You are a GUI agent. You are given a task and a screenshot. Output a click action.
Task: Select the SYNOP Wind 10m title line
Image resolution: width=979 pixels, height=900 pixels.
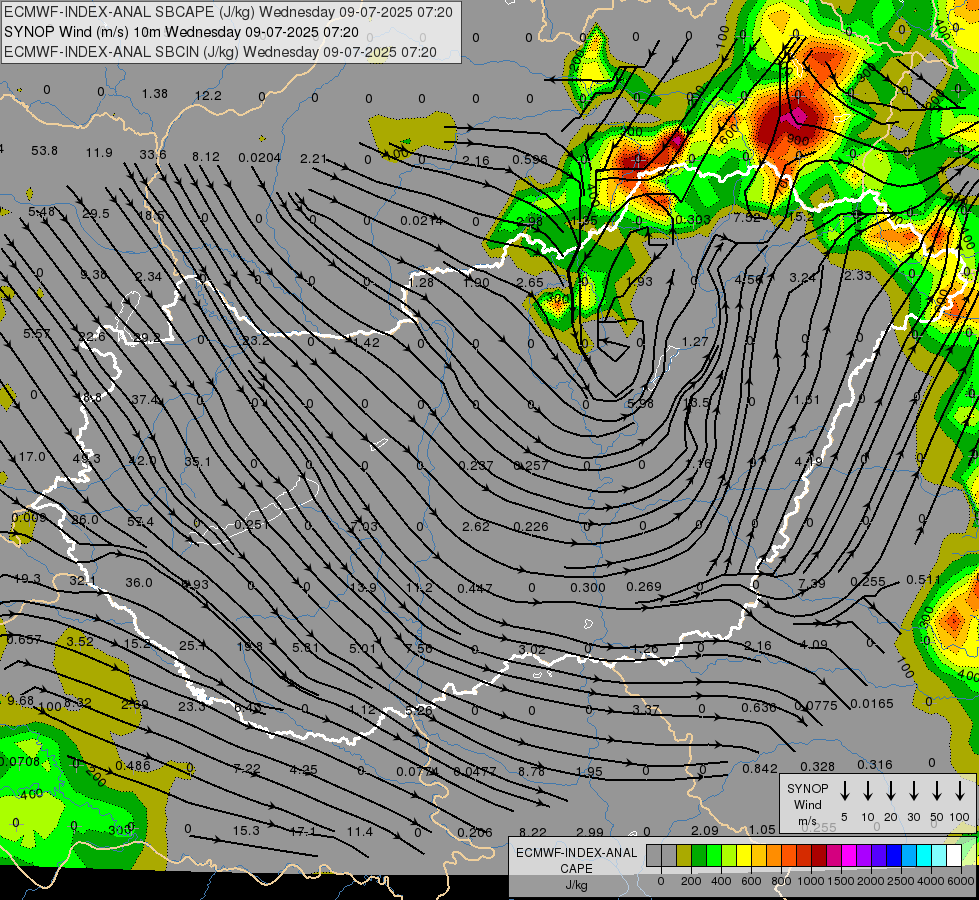[181, 32]
